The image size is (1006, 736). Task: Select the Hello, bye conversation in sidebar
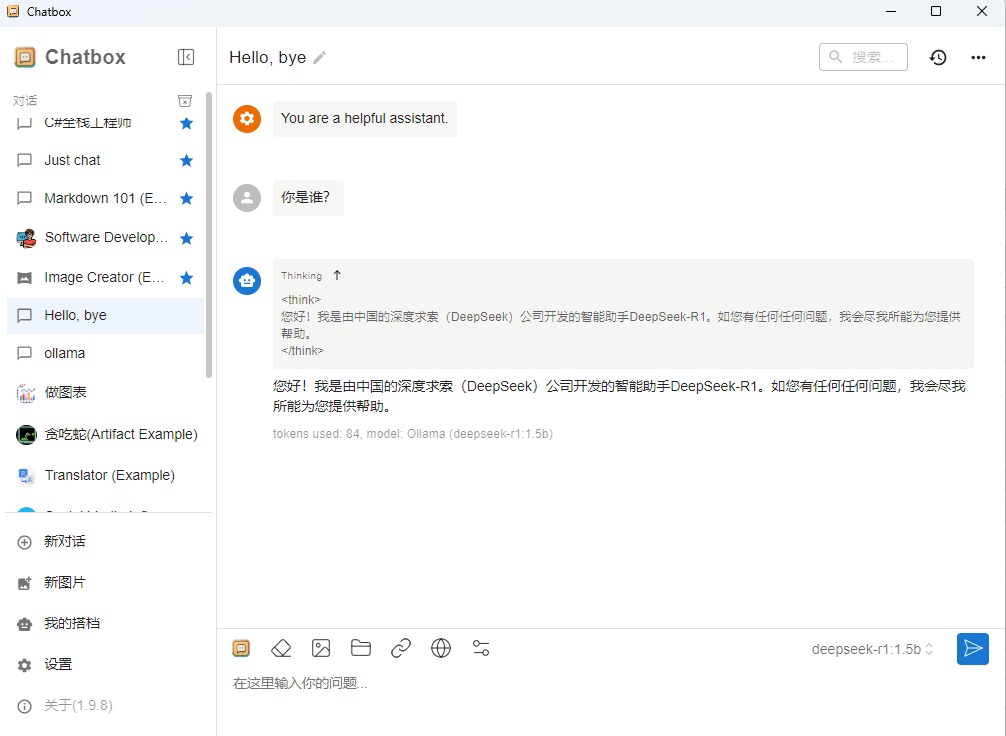105,315
